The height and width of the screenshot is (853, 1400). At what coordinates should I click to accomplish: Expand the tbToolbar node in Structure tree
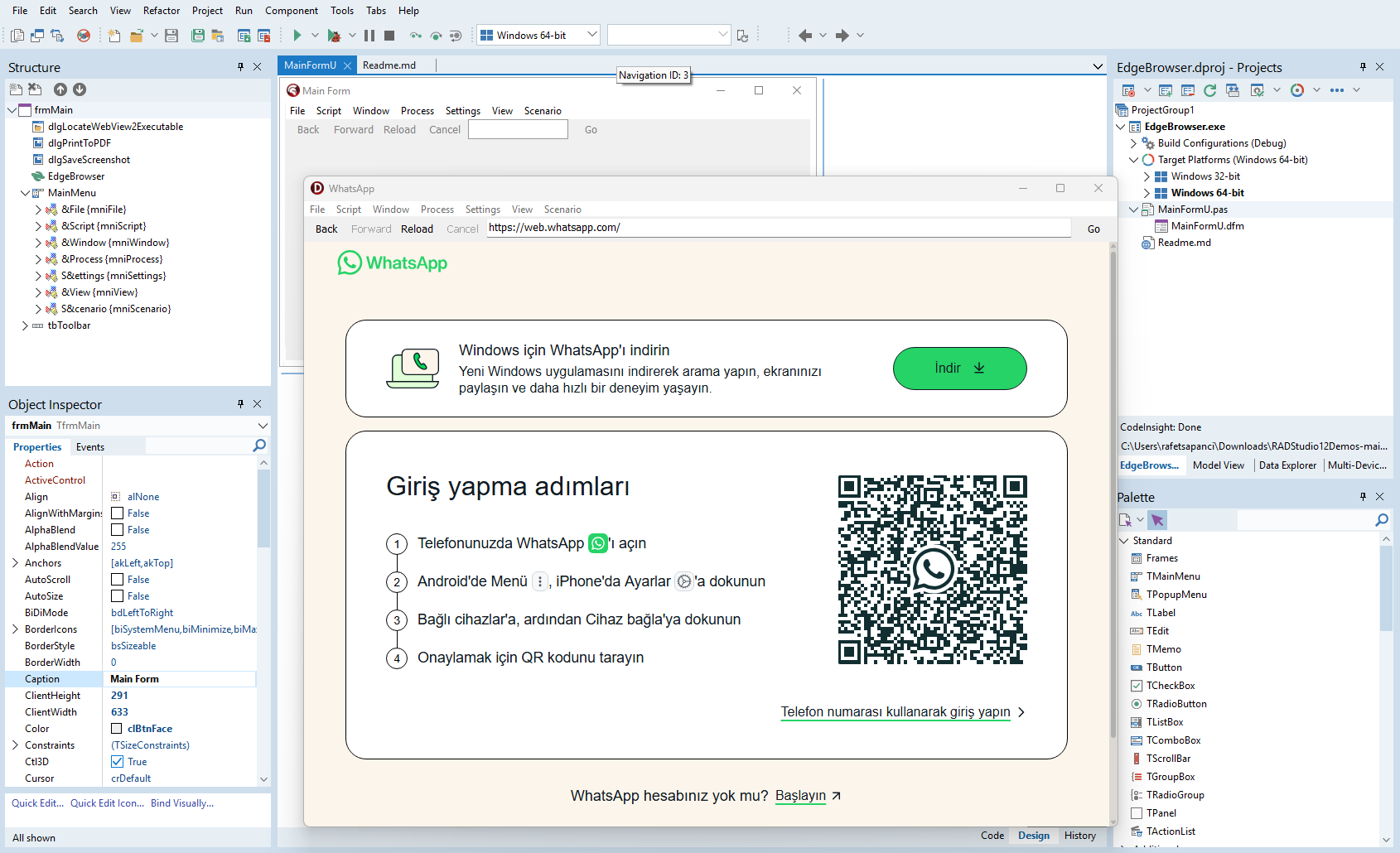coord(25,325)
